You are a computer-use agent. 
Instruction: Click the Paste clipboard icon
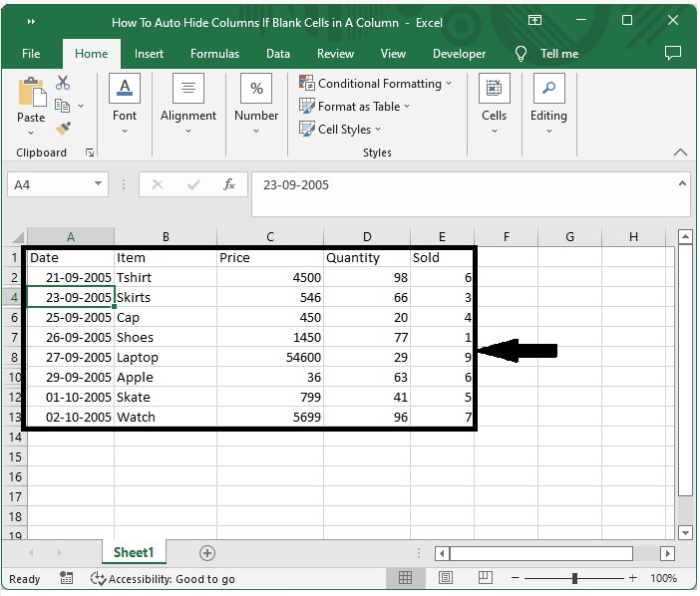31,100
